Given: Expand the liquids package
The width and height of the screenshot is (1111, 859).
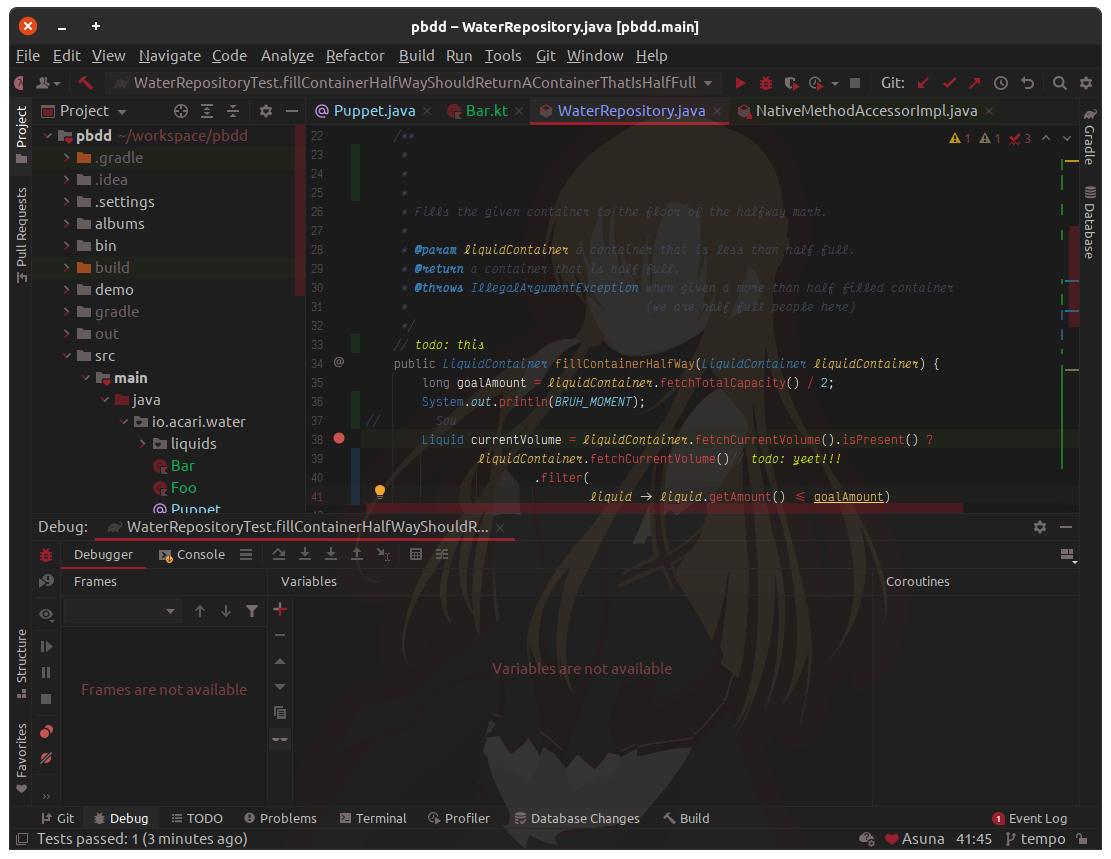Looking at the screenshot, I should (142, 444).
